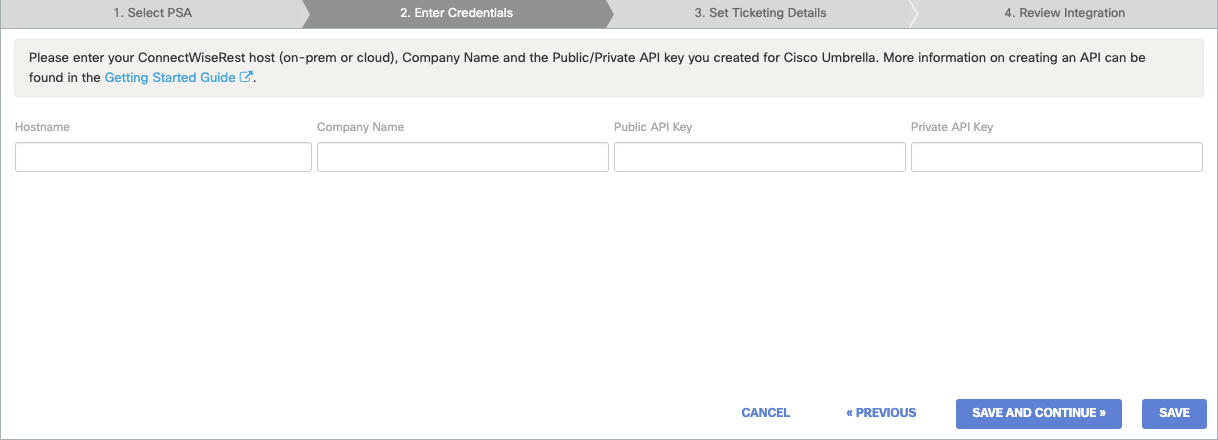Focus the Hostname text field
Viewport: 1218px width, 440px height.
pos(163,157)
